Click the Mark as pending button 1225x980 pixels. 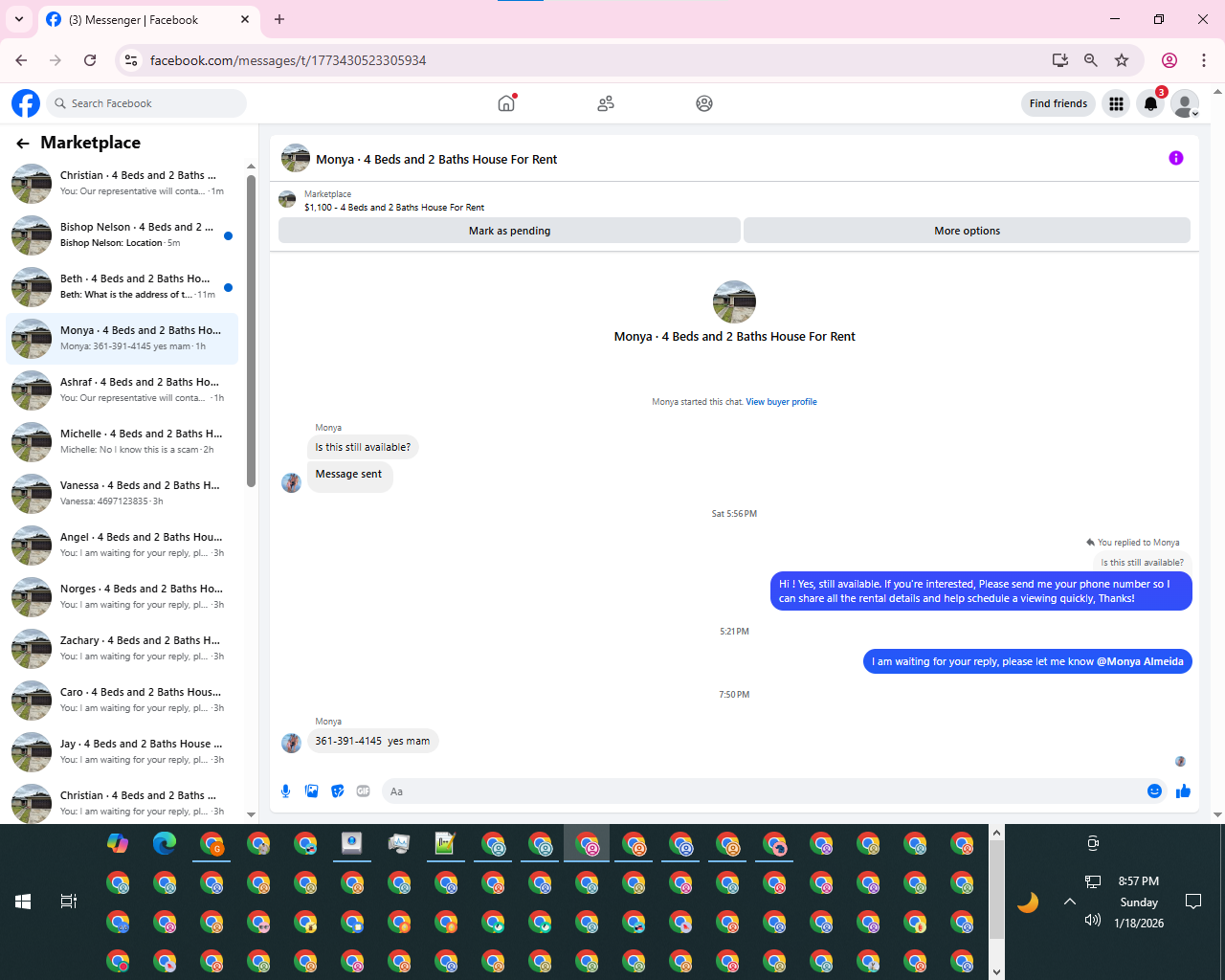coord(509,231)
